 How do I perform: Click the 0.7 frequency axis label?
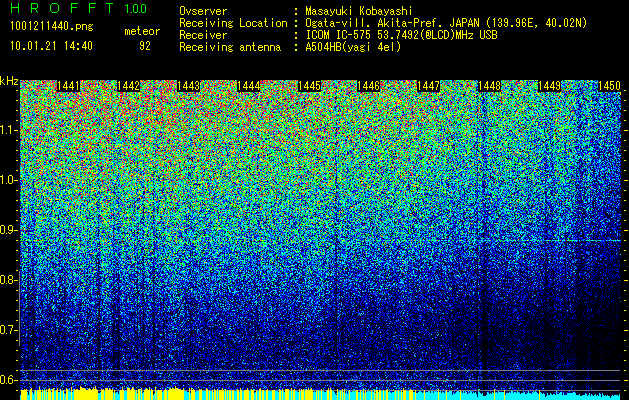[9, 330]
